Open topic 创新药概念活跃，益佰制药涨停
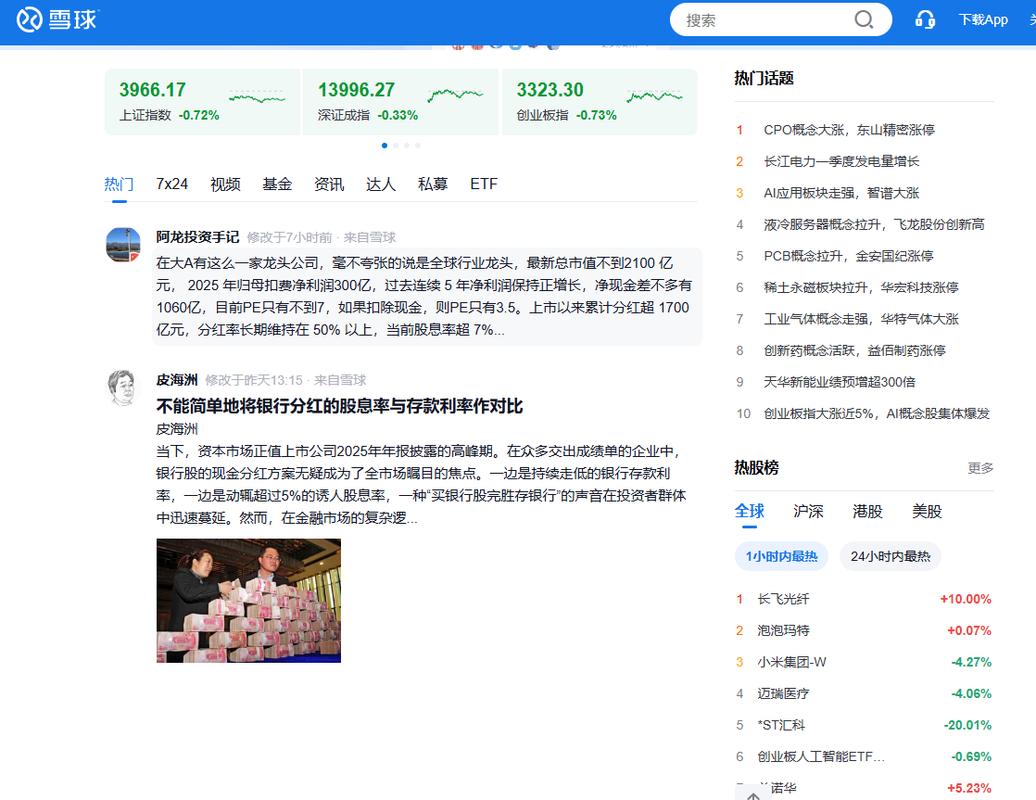The width and height of the screenshot is (1036, 800). point(854,350)
